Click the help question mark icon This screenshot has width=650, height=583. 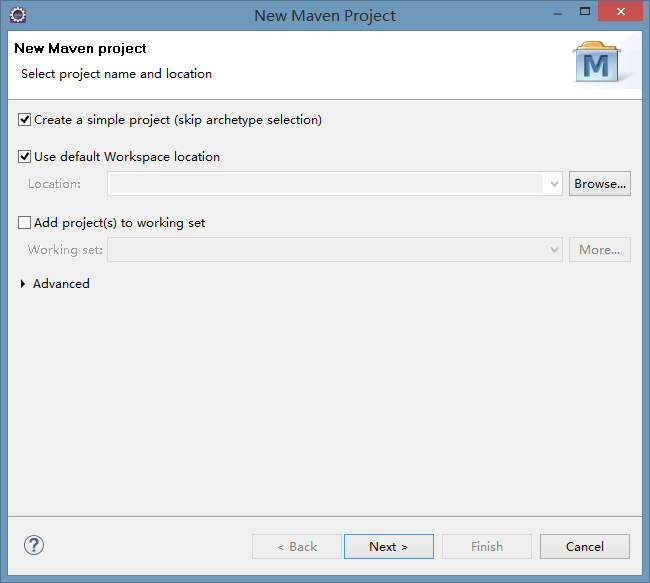34,545
